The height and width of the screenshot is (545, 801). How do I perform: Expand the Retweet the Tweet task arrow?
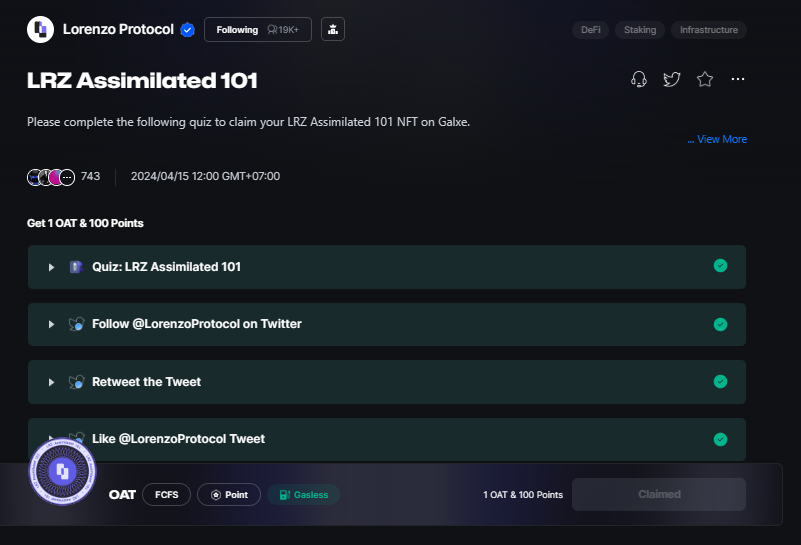click(51, 382)
